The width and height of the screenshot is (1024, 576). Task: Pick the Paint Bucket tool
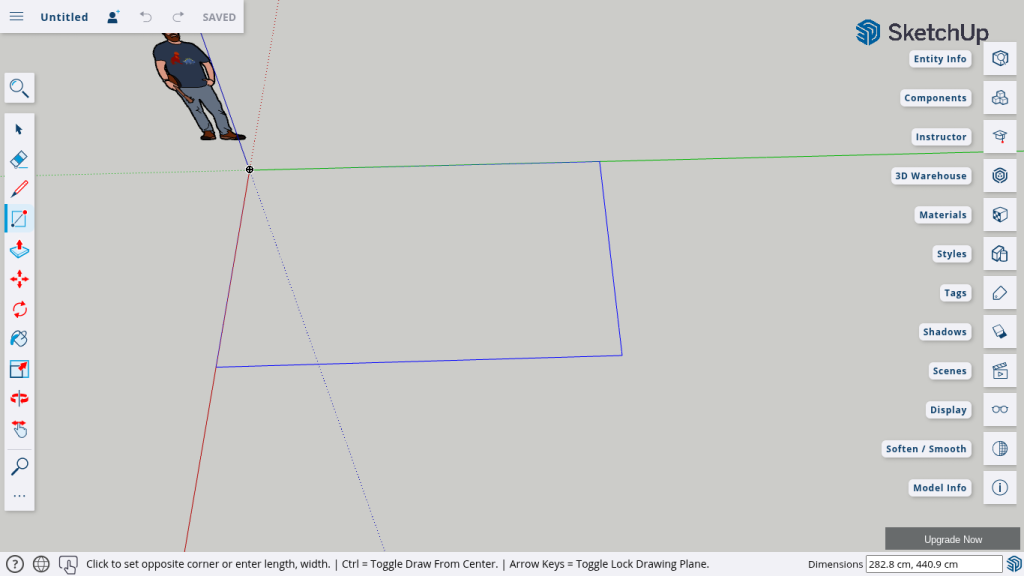(x=19, y=339)
